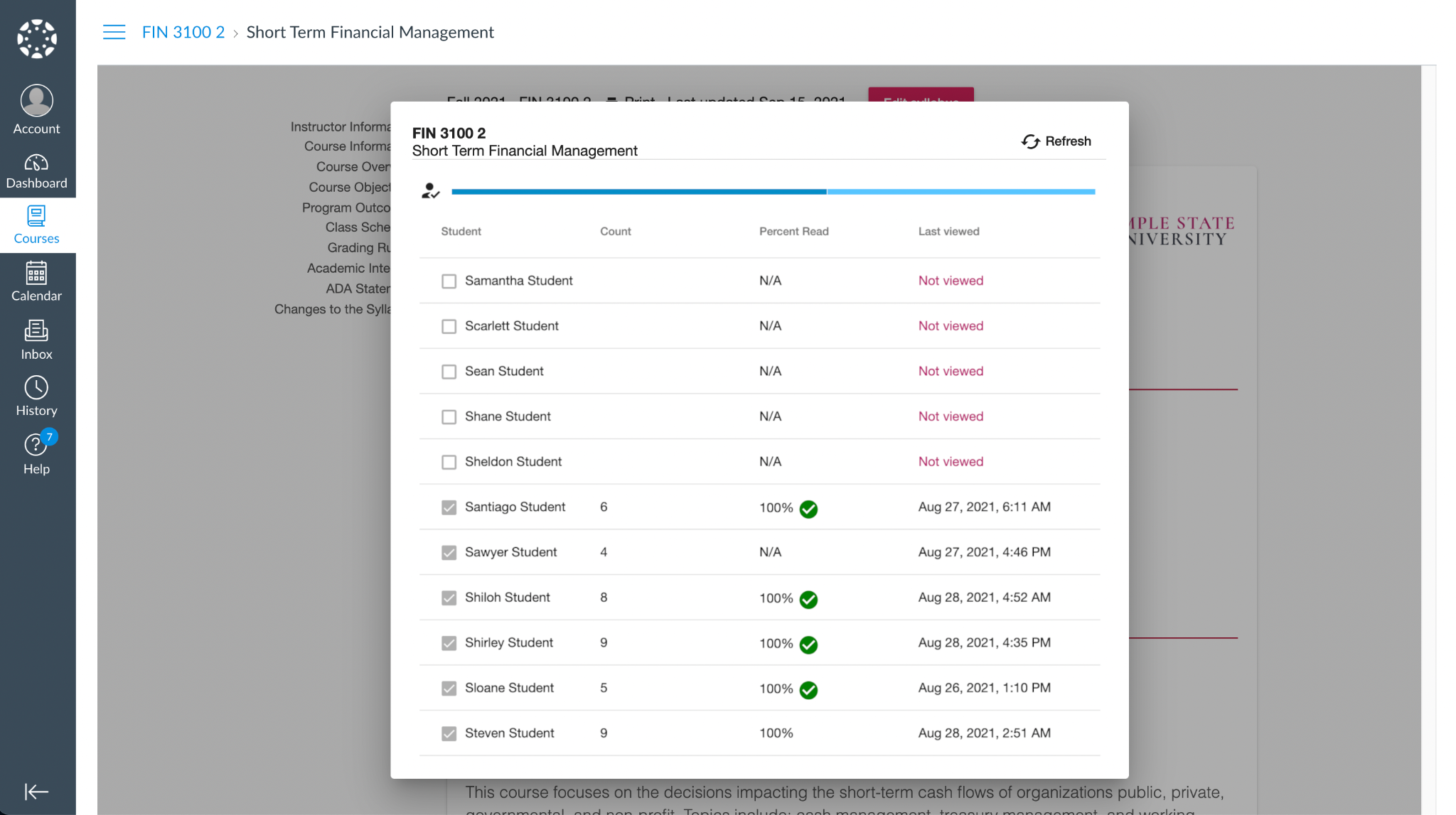1456x815 pixels.
Task: Toggle the hamburger course menu
Action: [114, 32]
